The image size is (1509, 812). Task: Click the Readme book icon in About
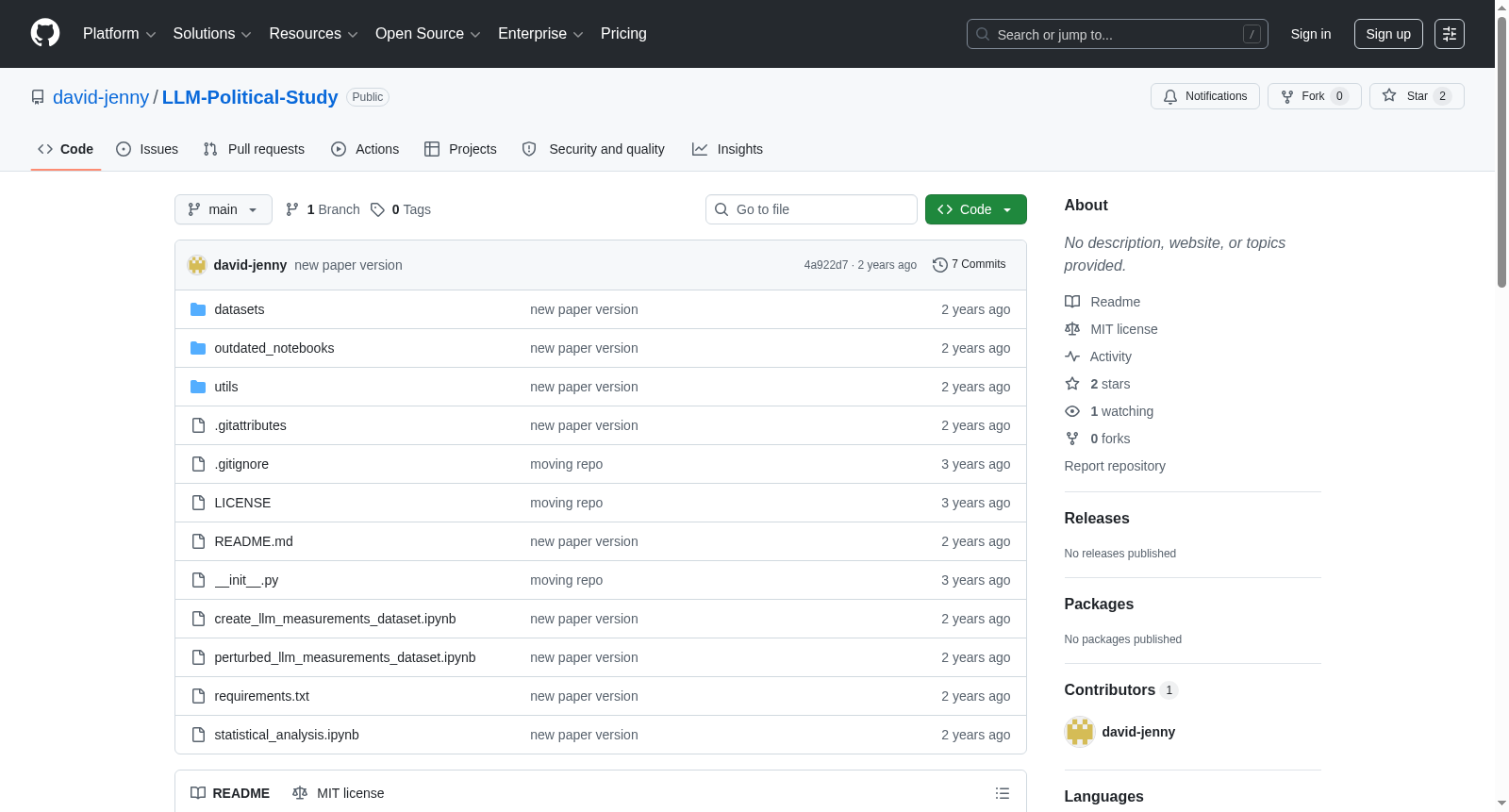(x=1072, y=302)
